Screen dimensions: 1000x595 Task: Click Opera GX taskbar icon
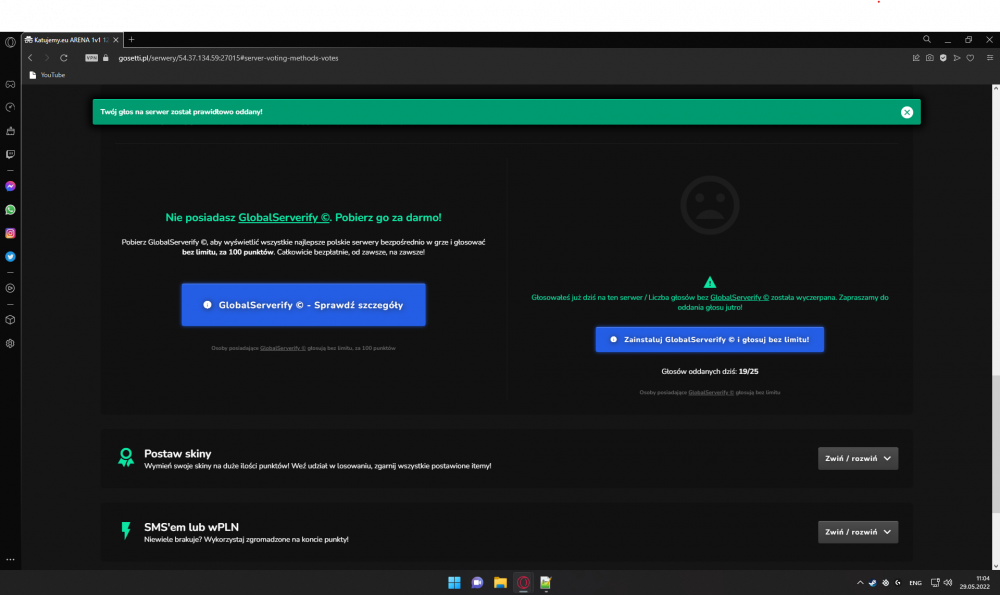[x=523, y=582]
